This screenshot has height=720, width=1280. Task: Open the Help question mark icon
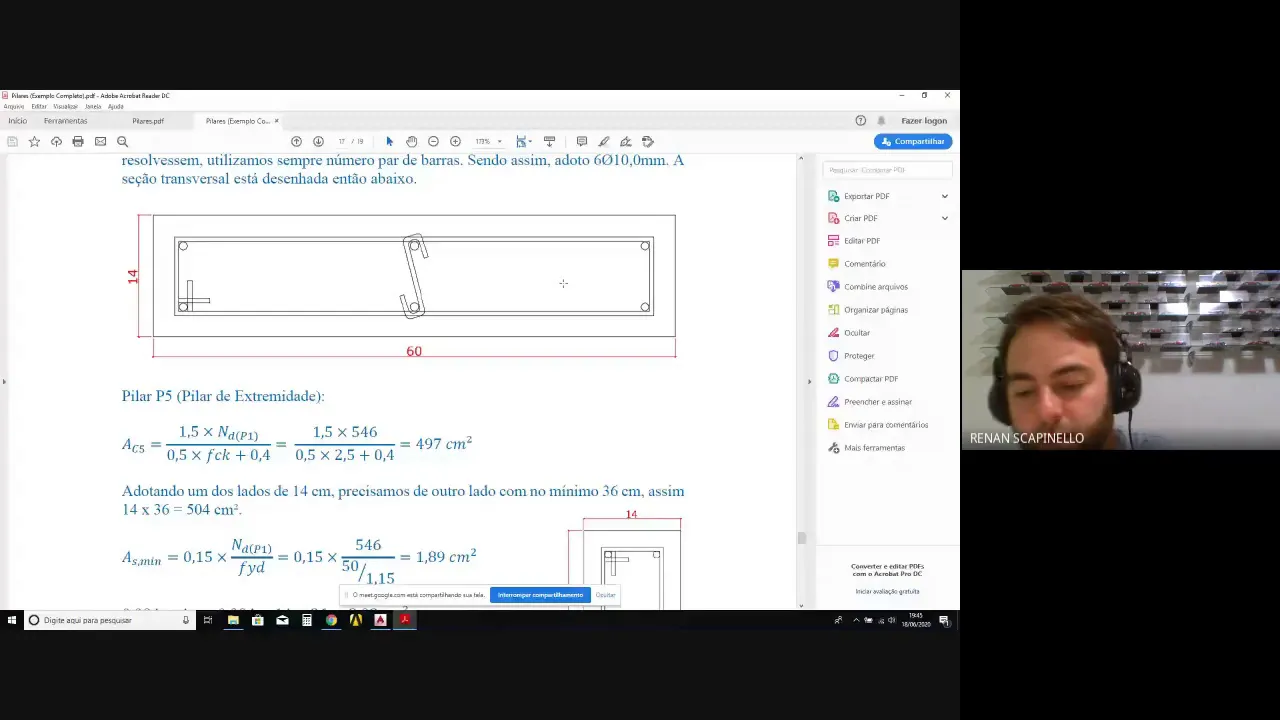860,121
